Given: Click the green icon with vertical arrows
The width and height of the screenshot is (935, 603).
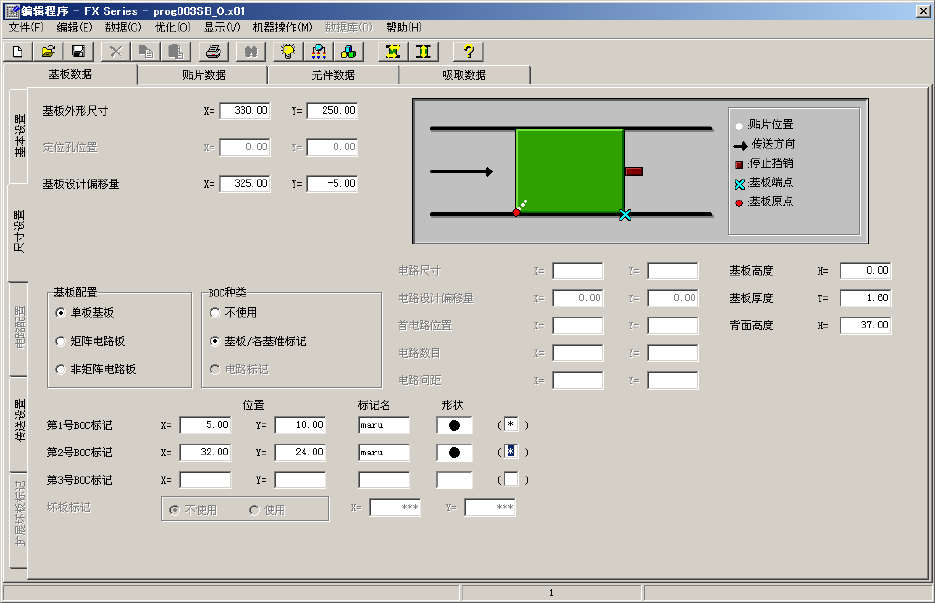Looking at the screenshot, I should 424,51.
